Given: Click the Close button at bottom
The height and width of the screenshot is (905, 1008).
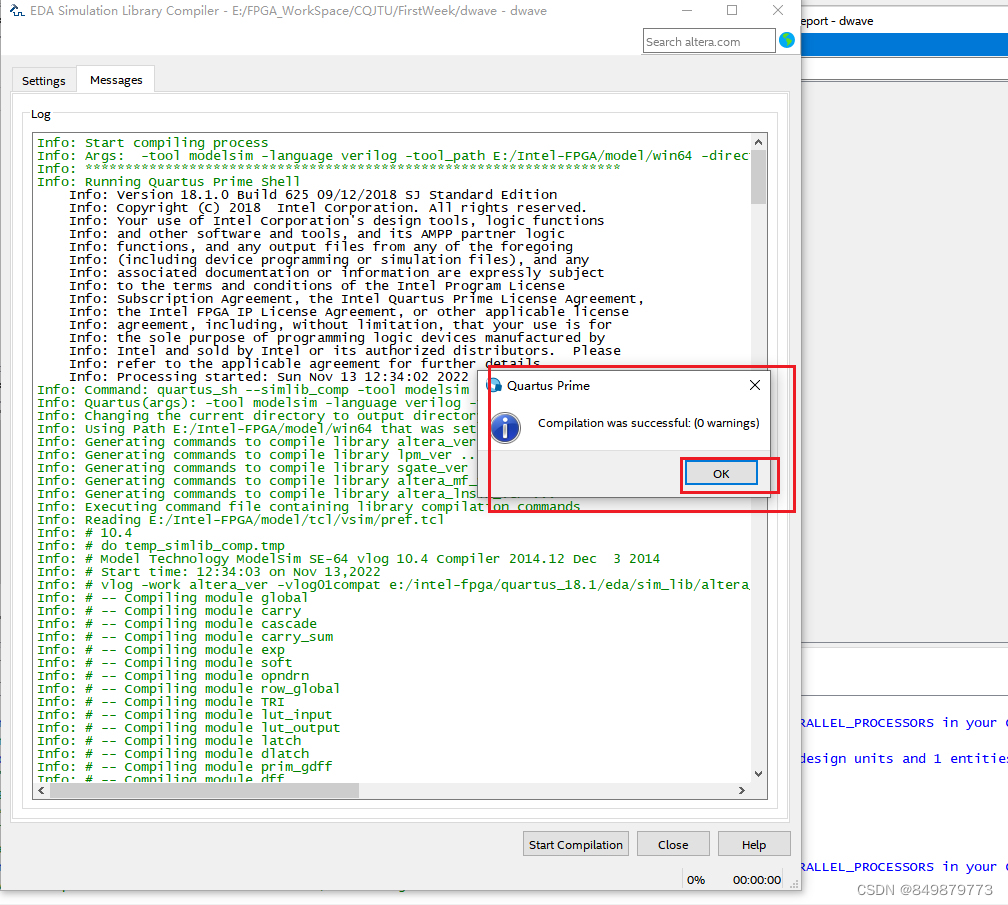Looking at the screenshot, I should pyautogui.click(x=673, y=845).
